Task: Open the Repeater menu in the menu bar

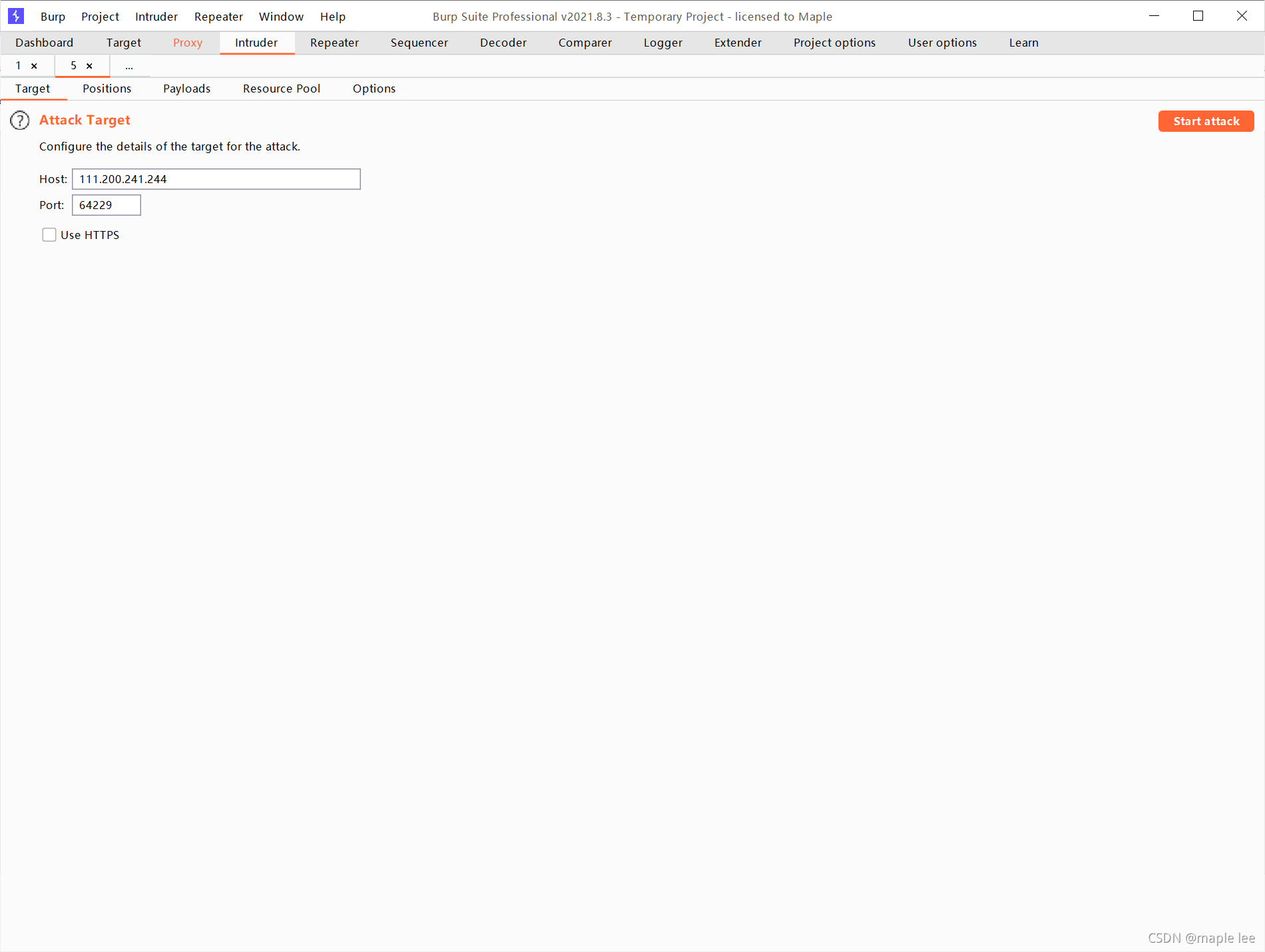Action: click(218, 17)
